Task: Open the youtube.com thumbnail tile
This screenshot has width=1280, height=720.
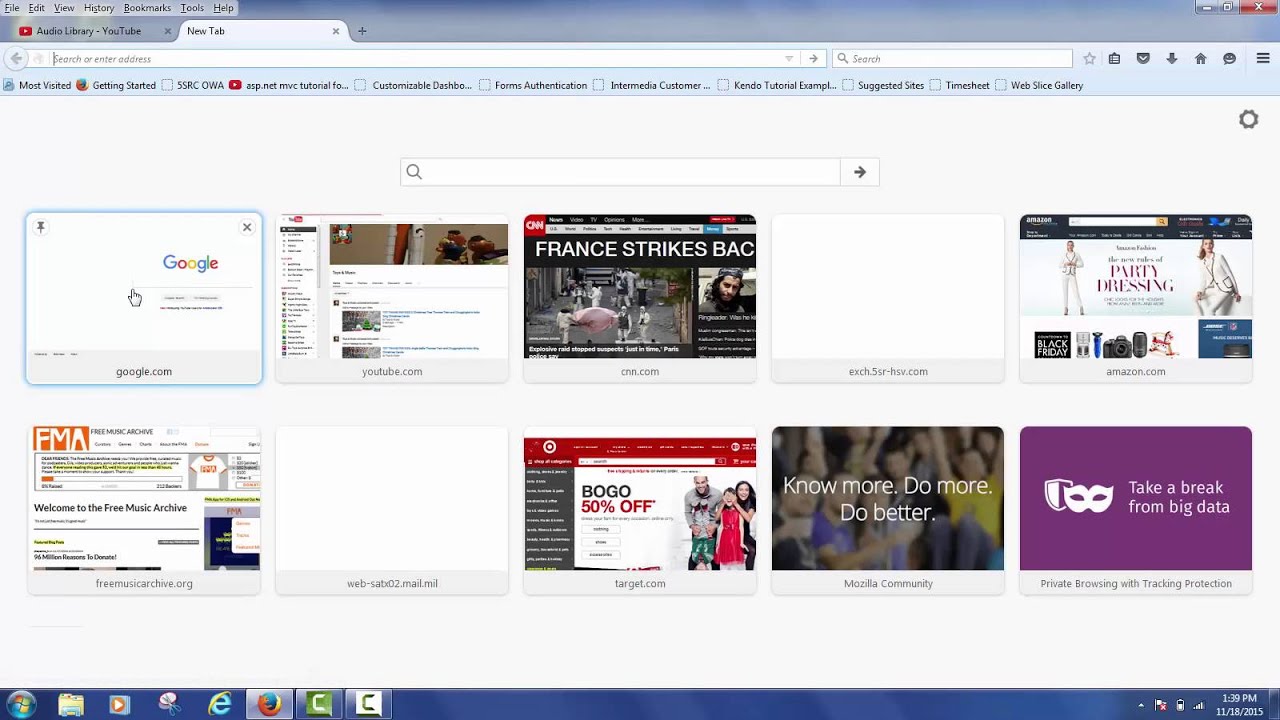Action: click(x=392, y=298)
